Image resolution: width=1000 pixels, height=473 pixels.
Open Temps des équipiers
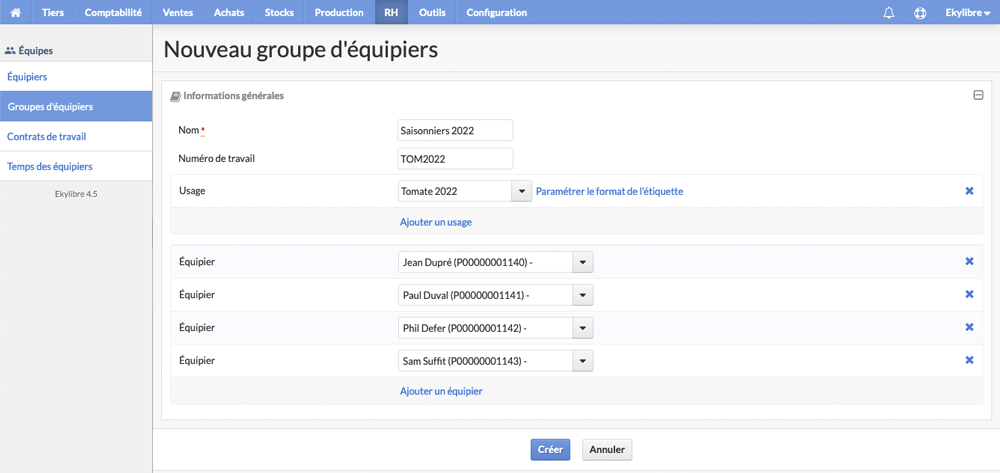coord(76,166)
